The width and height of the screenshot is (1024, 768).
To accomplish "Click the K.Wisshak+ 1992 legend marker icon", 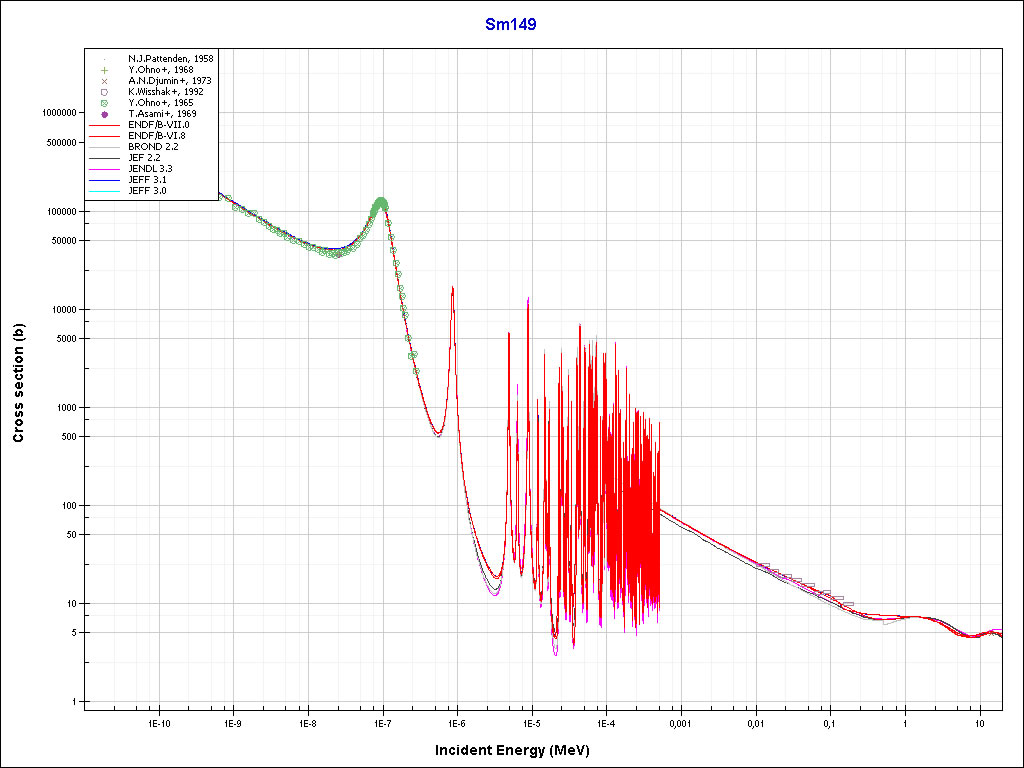I will coord(104,92).
